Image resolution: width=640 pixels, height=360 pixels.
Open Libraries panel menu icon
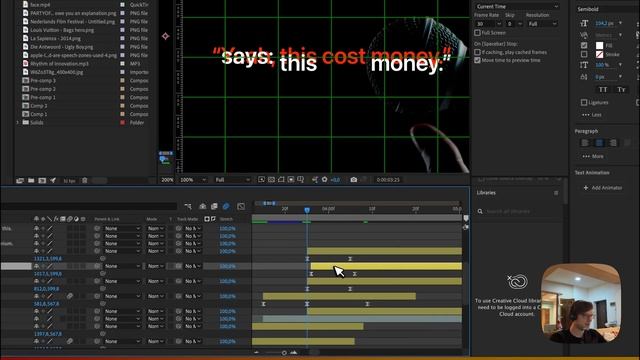[x=556, y=193]
